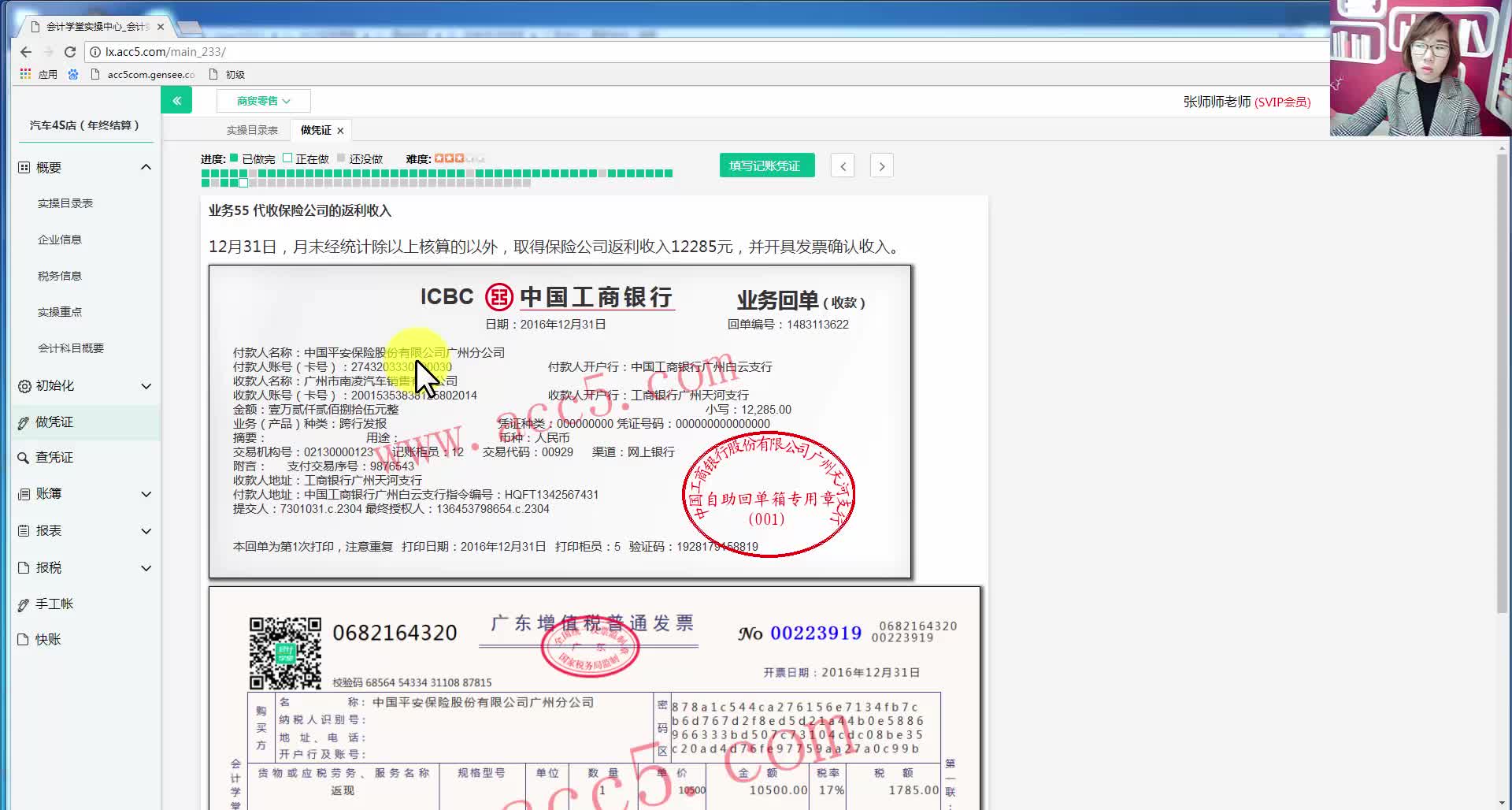The image size is (1512, 810).
Task: Open the paw-icon bookmark in bookmarks bar
Action: [73, 74]
